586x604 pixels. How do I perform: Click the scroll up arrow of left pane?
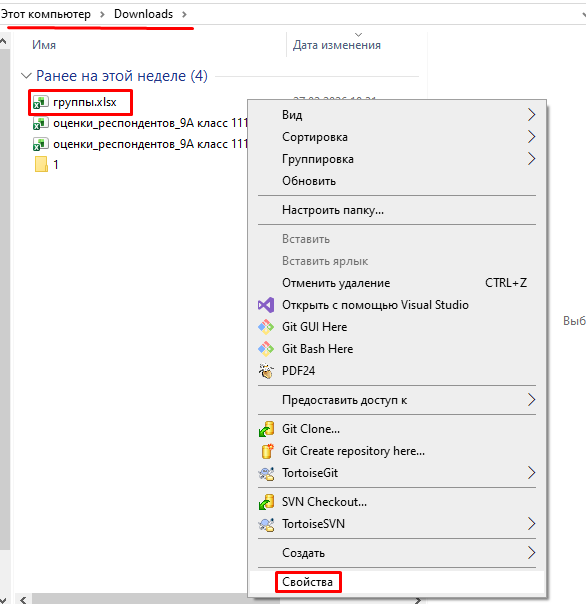(x=4, y=41)
